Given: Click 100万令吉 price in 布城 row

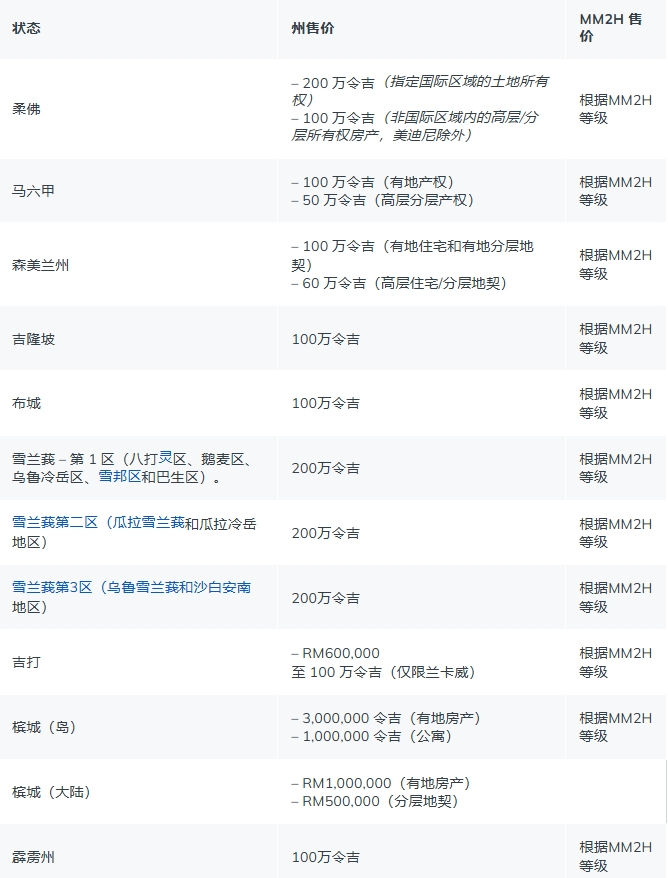Looking at the screenshot, I should [325, 403].
